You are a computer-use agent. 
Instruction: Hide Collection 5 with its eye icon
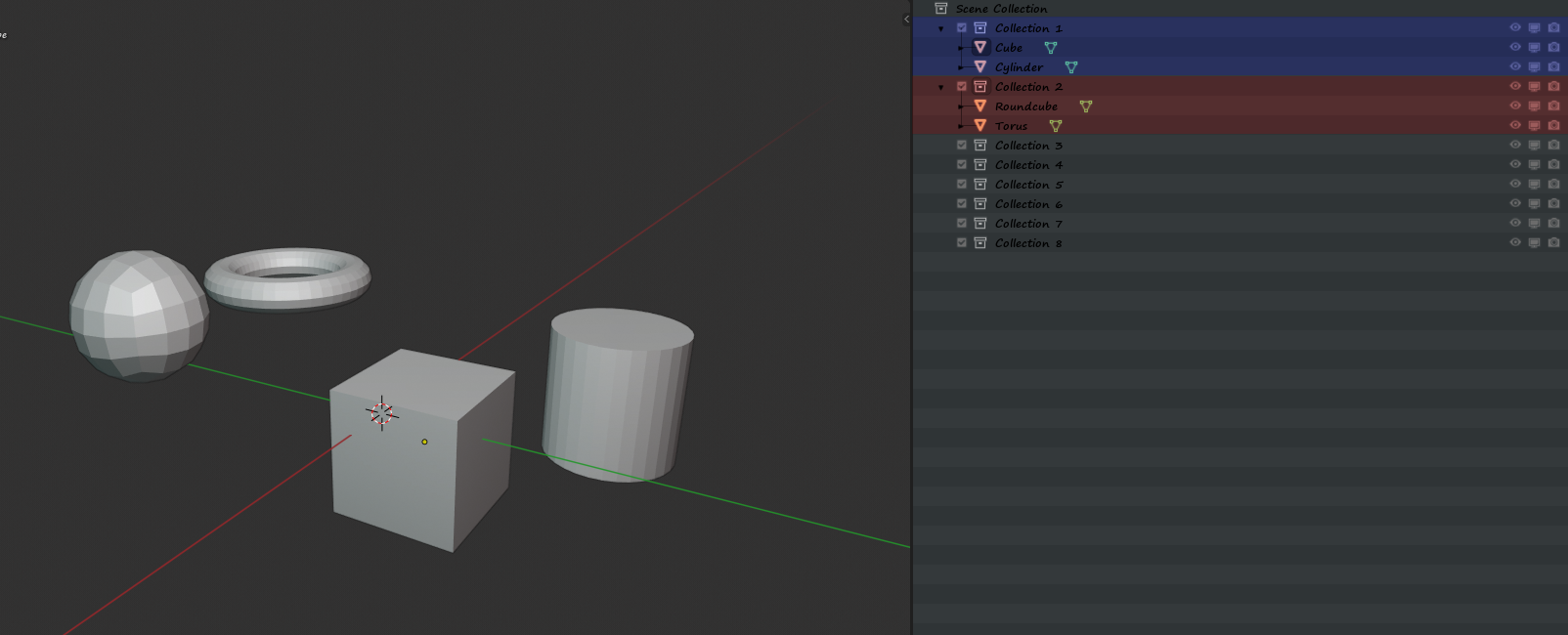pos(1515,184)
